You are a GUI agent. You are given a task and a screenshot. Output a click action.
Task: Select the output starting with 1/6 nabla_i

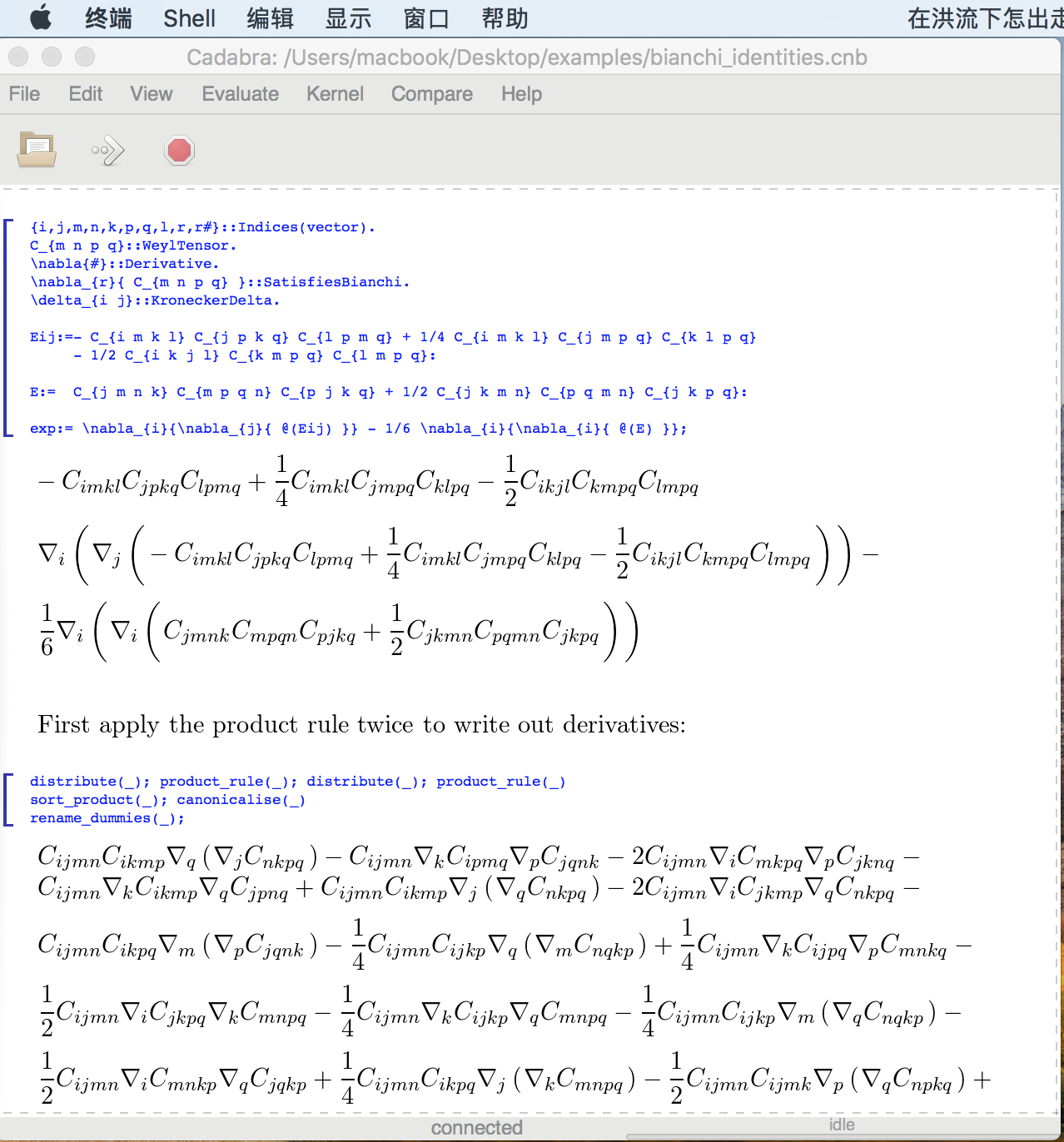tap(339, 631)
